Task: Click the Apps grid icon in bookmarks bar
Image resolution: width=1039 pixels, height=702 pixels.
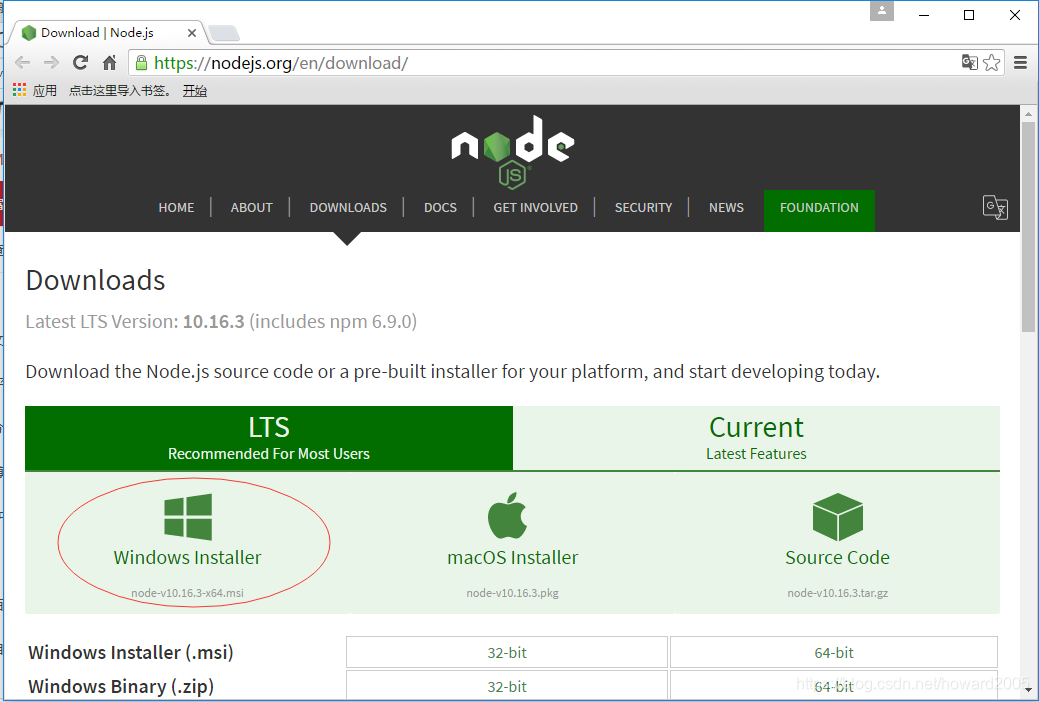Action: coord(20,89)
